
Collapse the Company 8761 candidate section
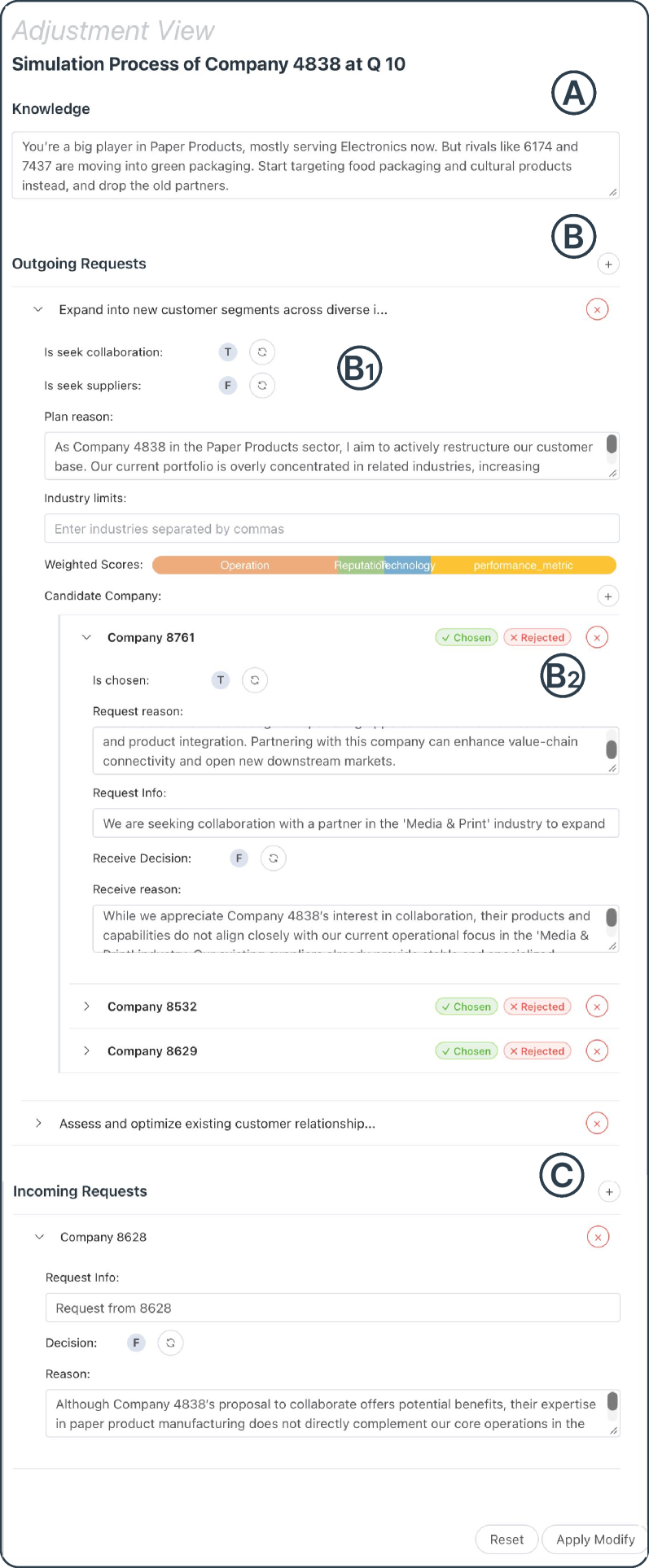tap(87, 638)
